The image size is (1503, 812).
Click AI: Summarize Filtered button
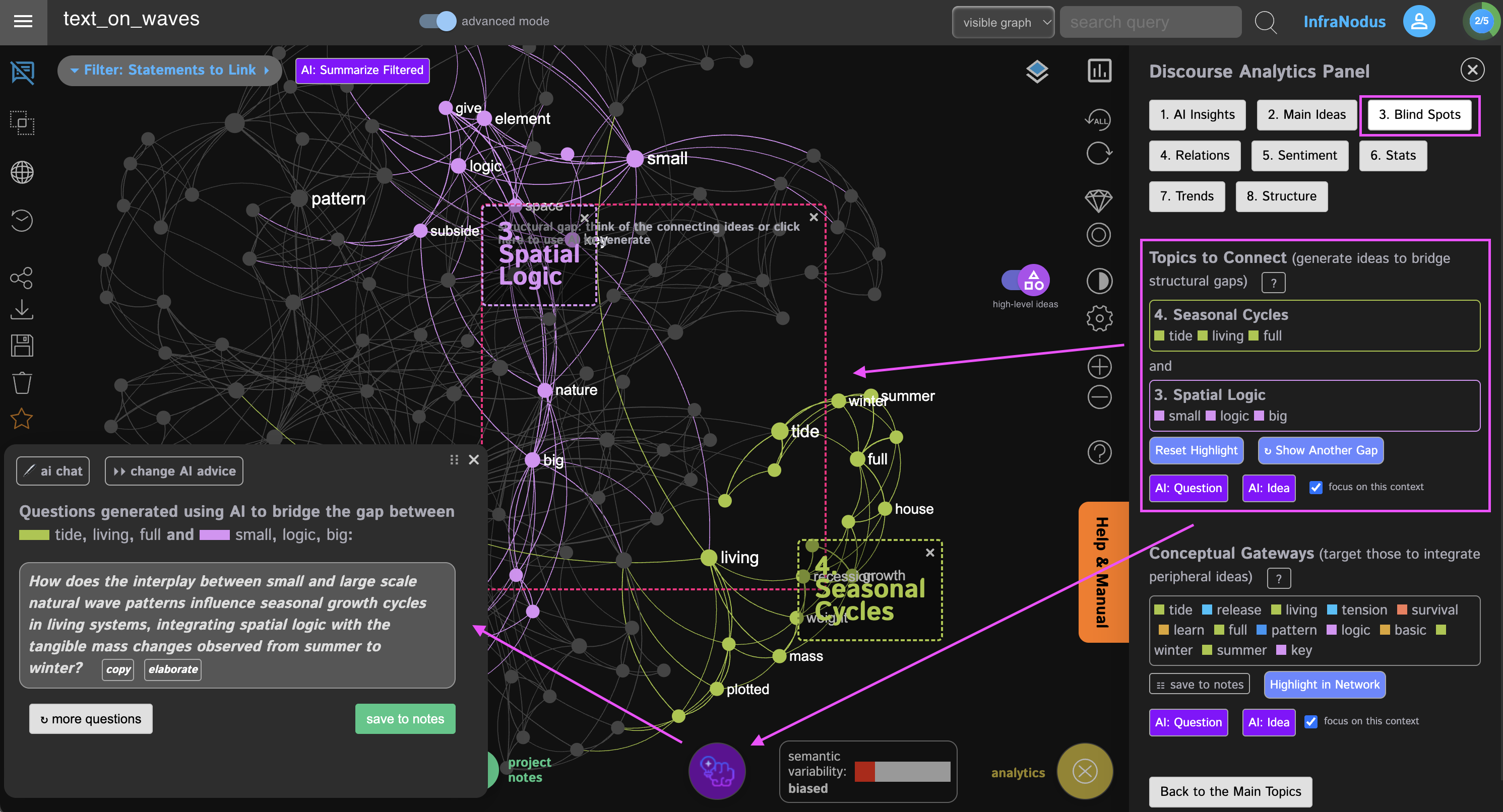(x=362, y=71)
